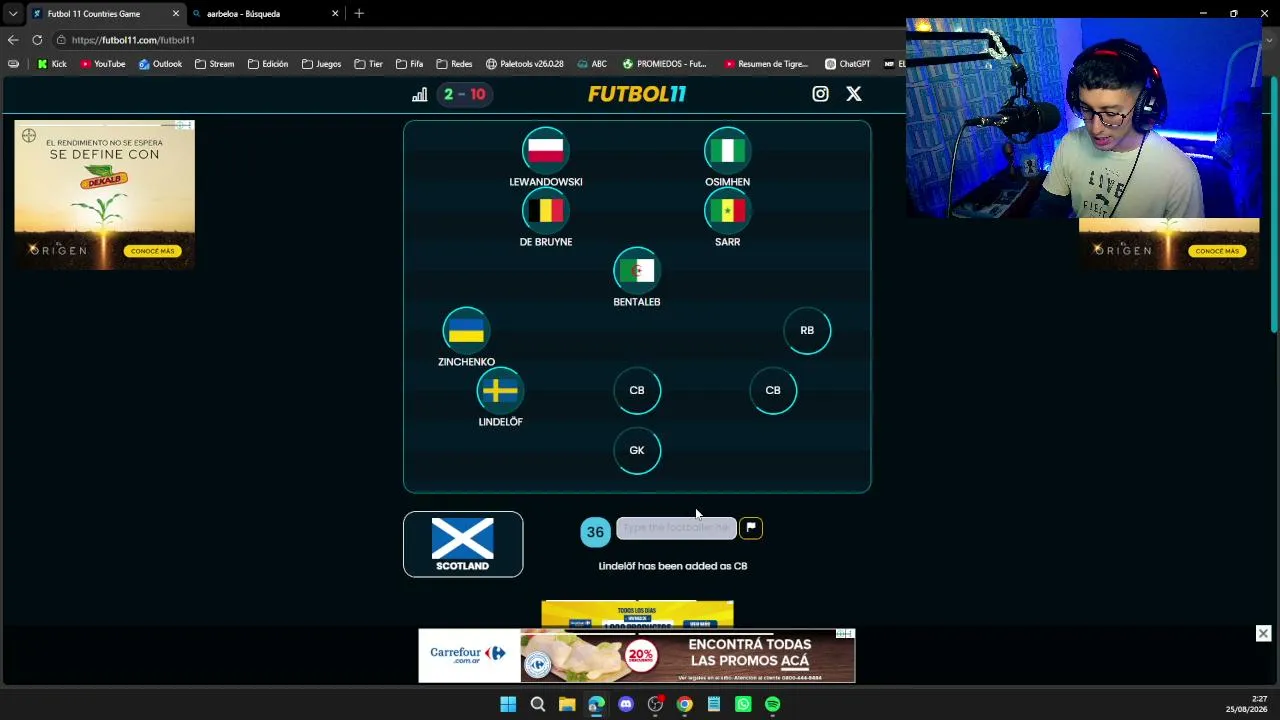
Task: Open OBS Studio from the taskbar
Action: pyautogui.click(x=655, y=704)
